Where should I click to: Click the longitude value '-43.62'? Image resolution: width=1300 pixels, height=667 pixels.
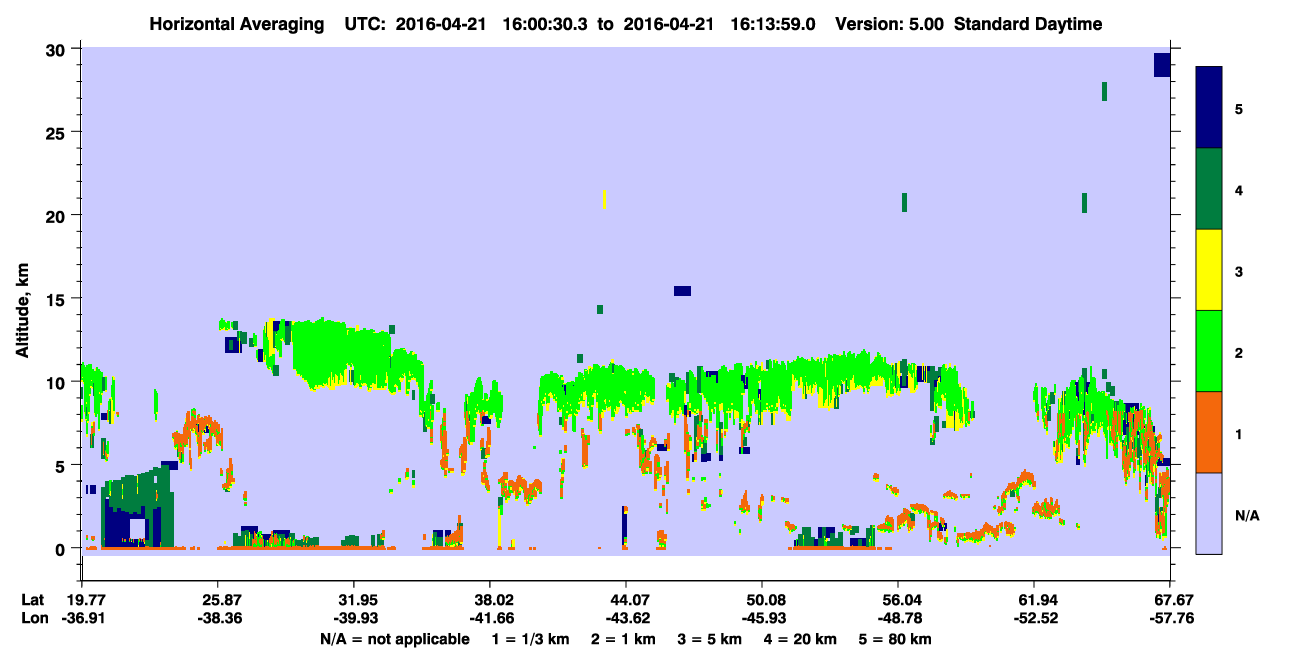(626, 618)
